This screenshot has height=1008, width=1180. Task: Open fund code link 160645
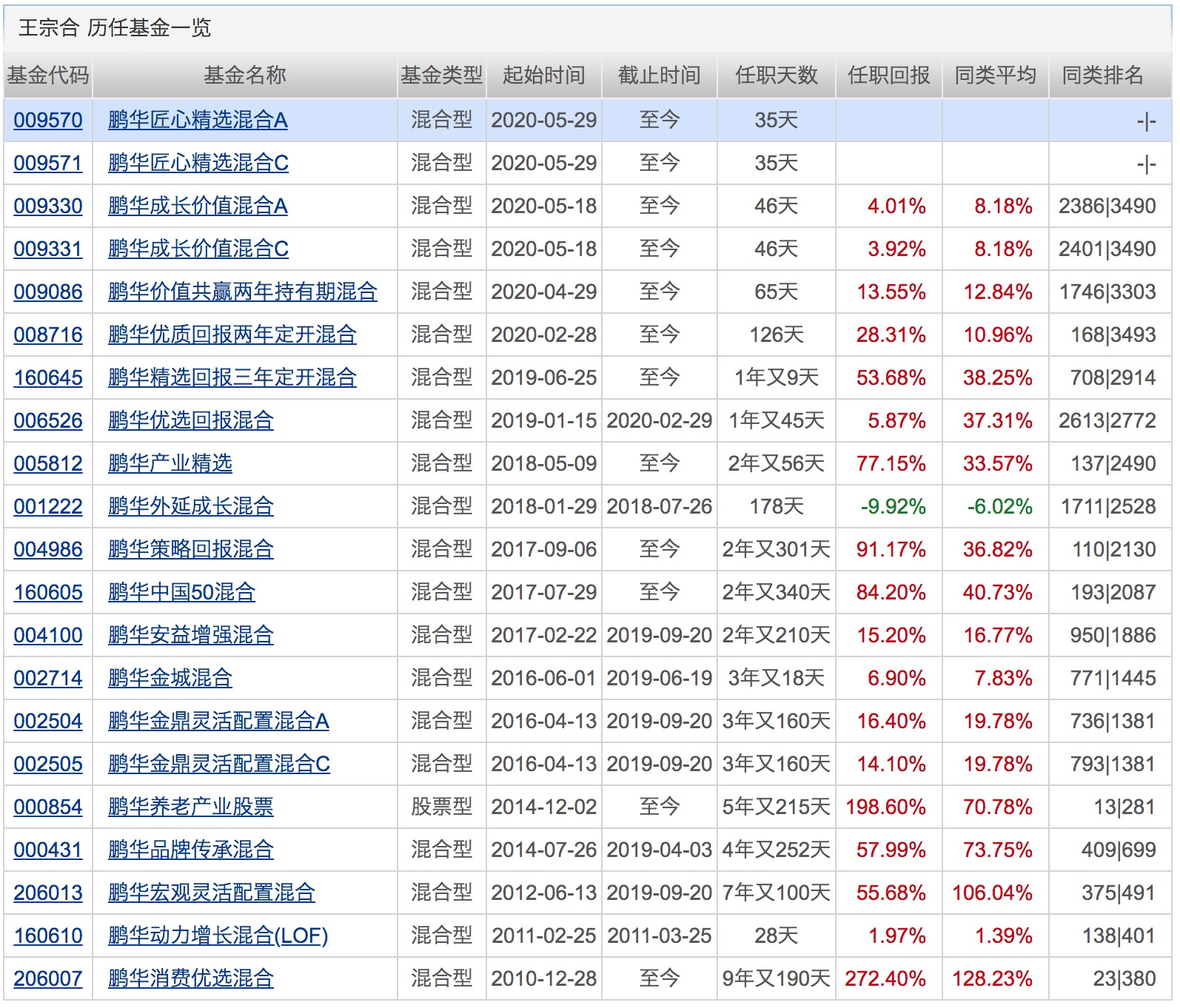coord(48,377)
